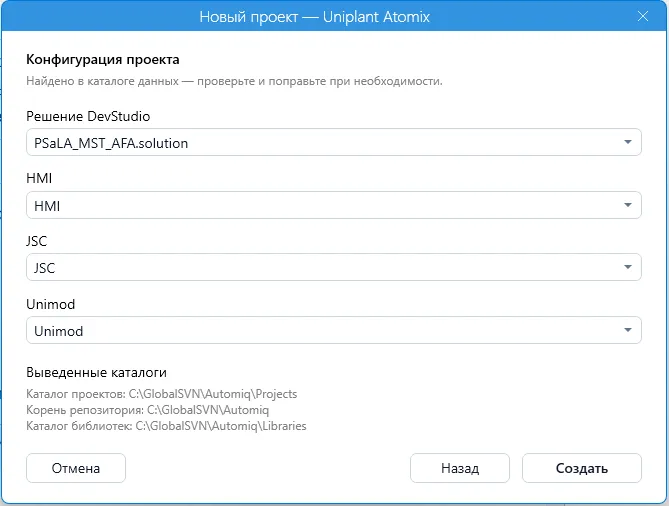Viewport: 669px width, 506px height.
Task: Click the HMI field label above its combo box
Action: coord(39,178)
